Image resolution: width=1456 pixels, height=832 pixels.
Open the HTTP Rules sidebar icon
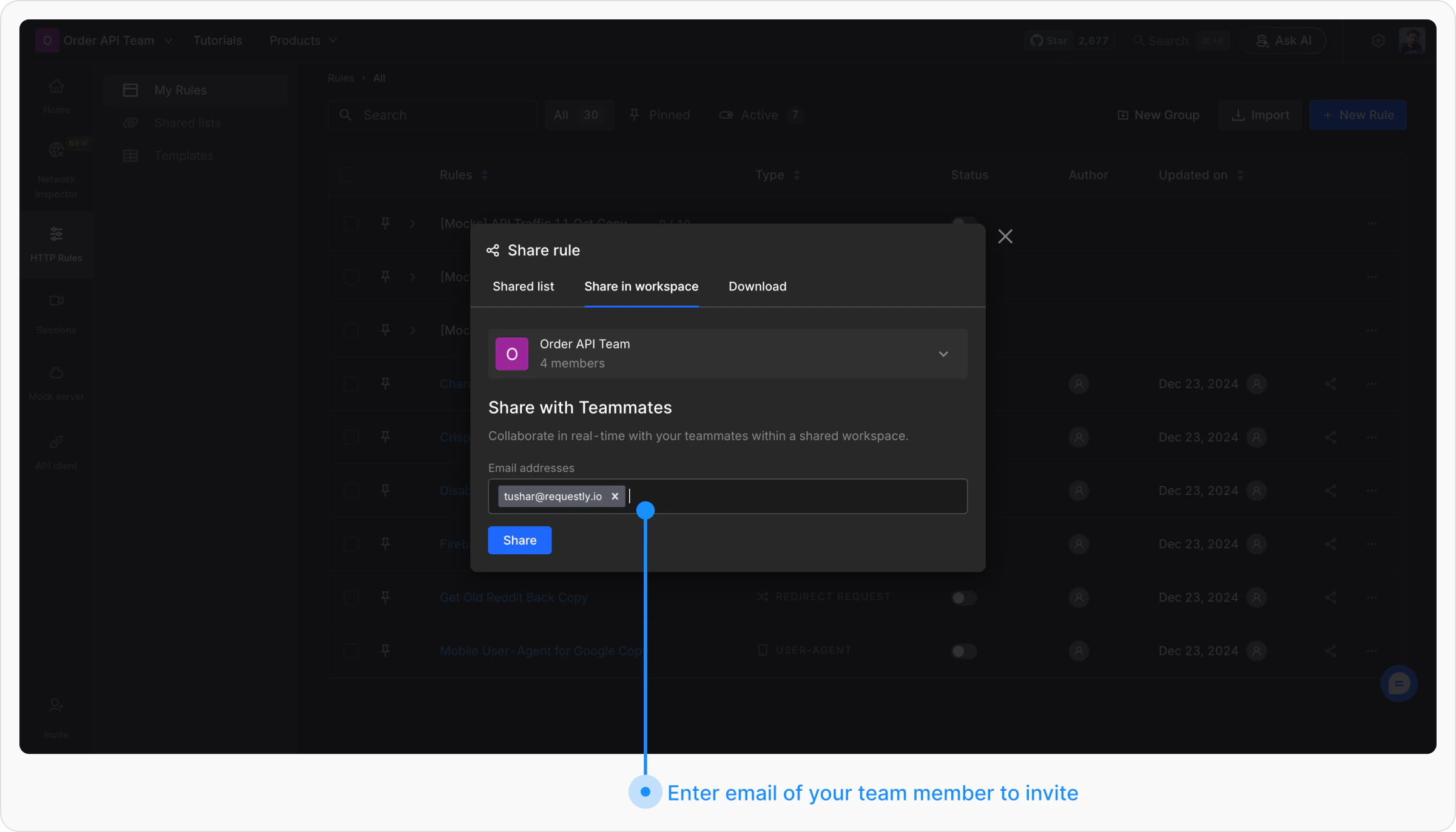[56, 244]
